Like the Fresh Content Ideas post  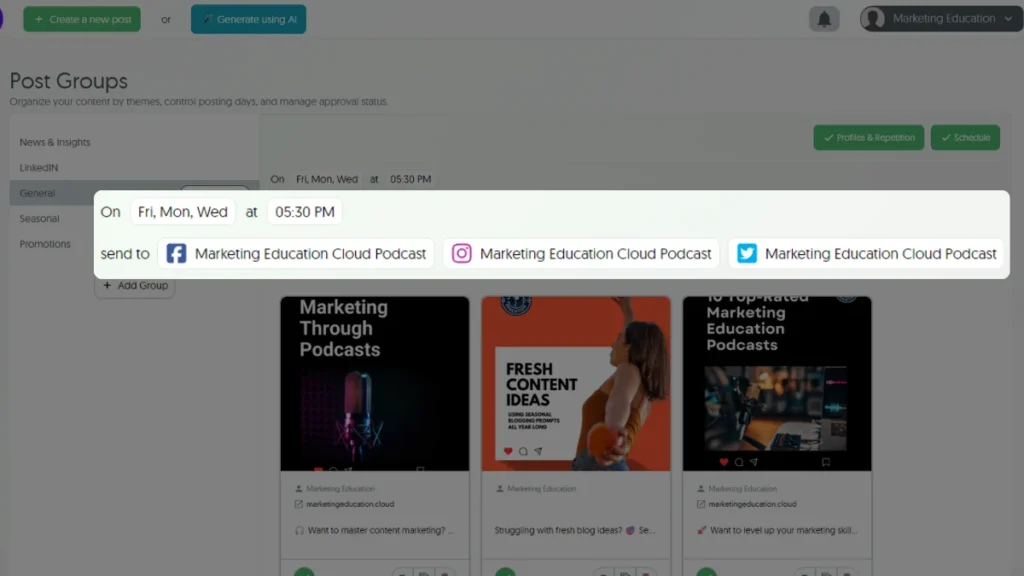tap(508, 452)
